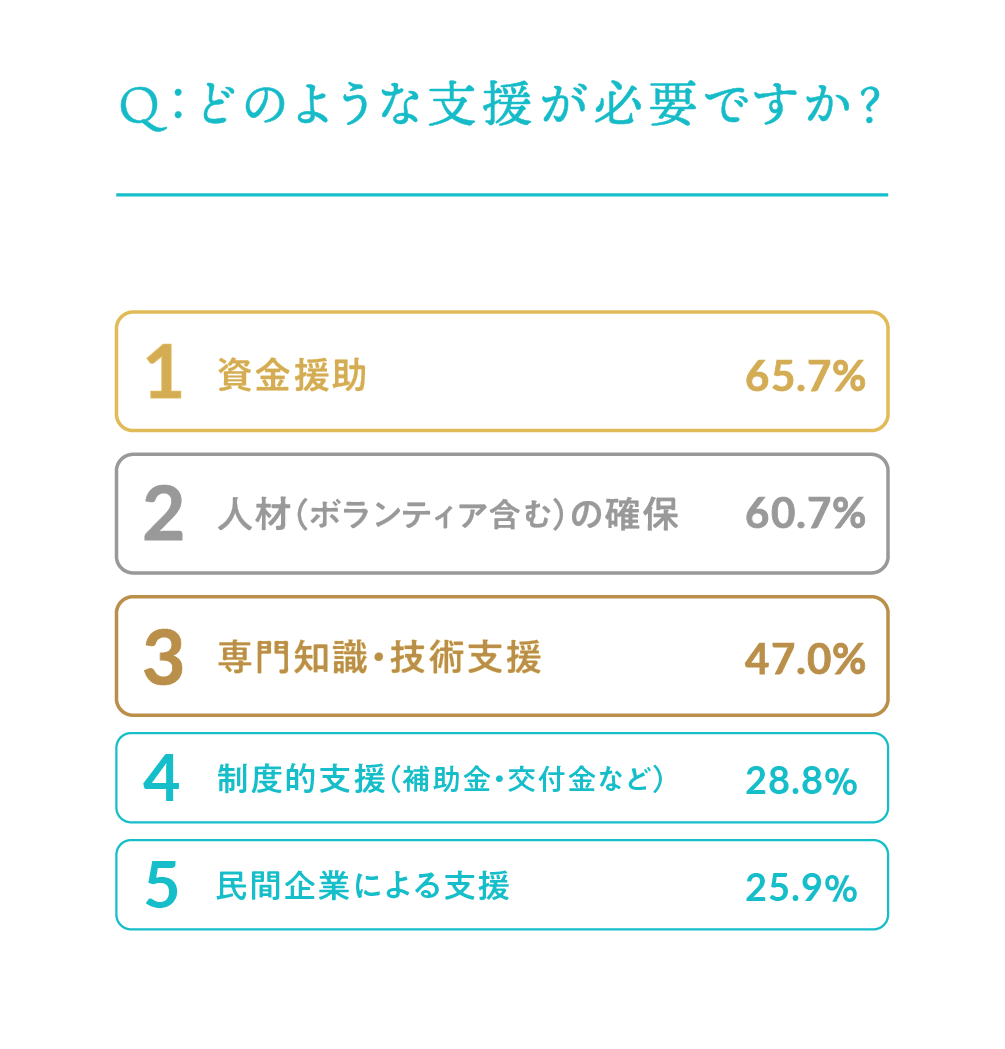The width and height of the screenshot is (1005, 1049).
Task: Select the 人材(ボランティア含む)の確保 label
Action: [448, 516]
